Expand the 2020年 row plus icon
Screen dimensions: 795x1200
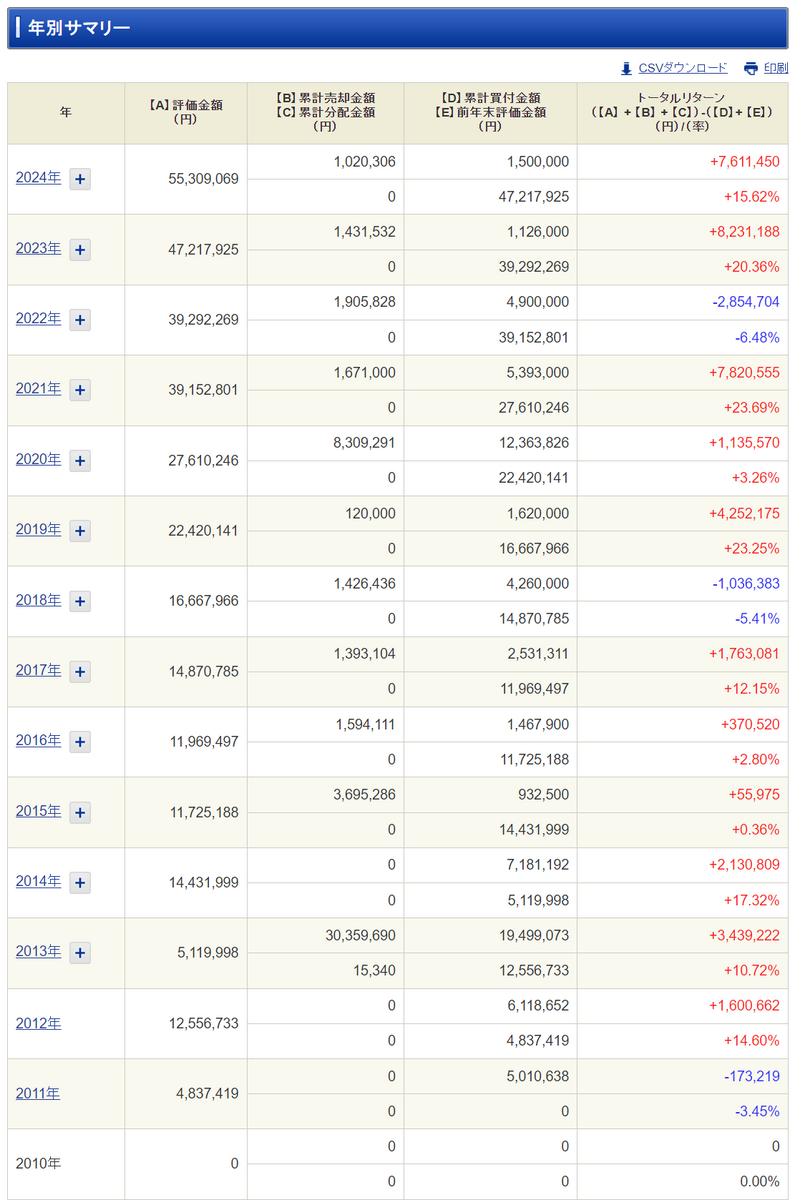click(x=80, y=461)
